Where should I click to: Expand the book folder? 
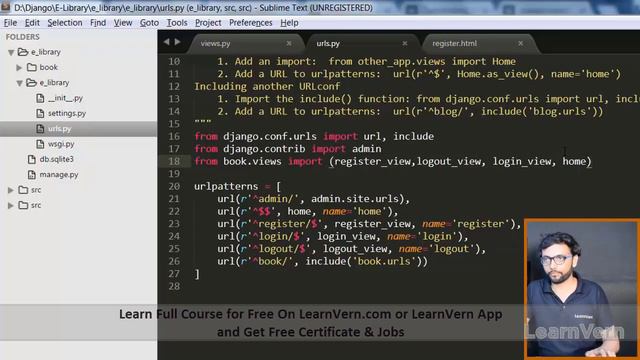19,67
